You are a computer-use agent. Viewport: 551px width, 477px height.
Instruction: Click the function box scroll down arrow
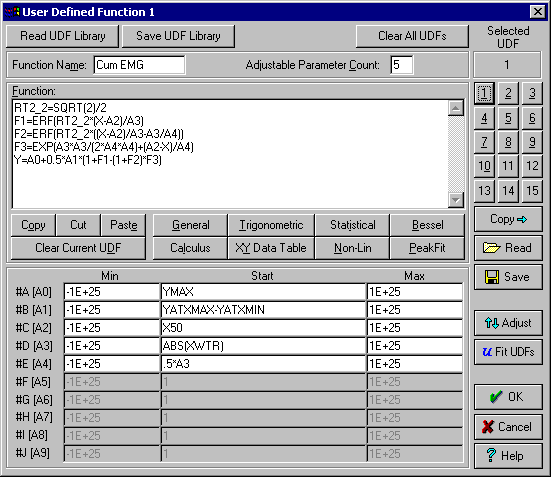tap(456, 200)
